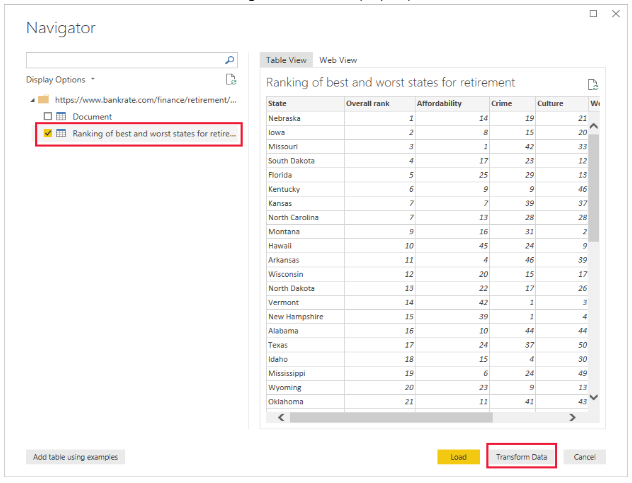Click inside the Navigator search field
632x483 pixels.
[125, 60]
